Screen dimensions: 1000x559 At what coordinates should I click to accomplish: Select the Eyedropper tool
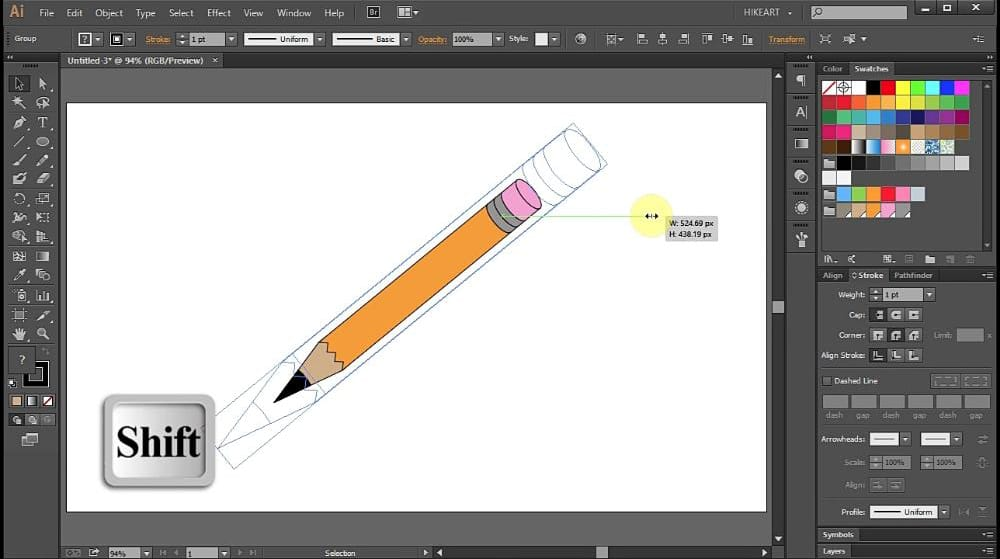tap(19, 275)
